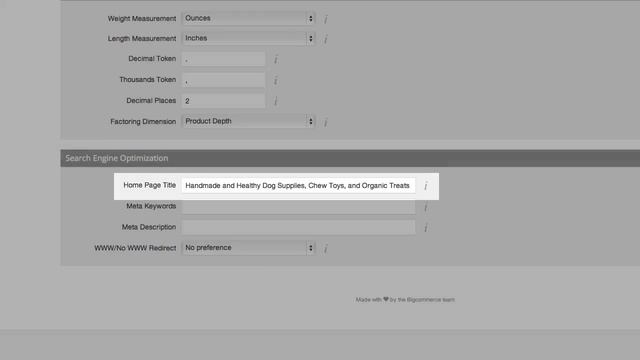Open the Length Measurement dropdown

pyautogui.click(x=248, y=38)
